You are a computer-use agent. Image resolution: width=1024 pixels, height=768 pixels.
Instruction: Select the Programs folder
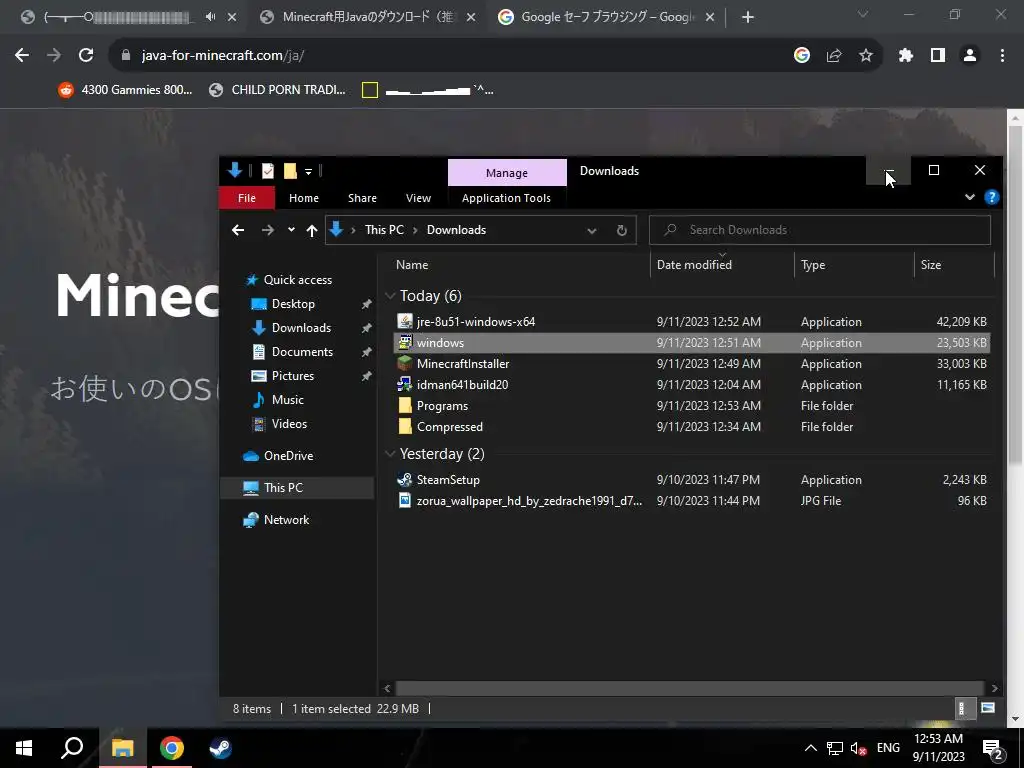[692, 406]
